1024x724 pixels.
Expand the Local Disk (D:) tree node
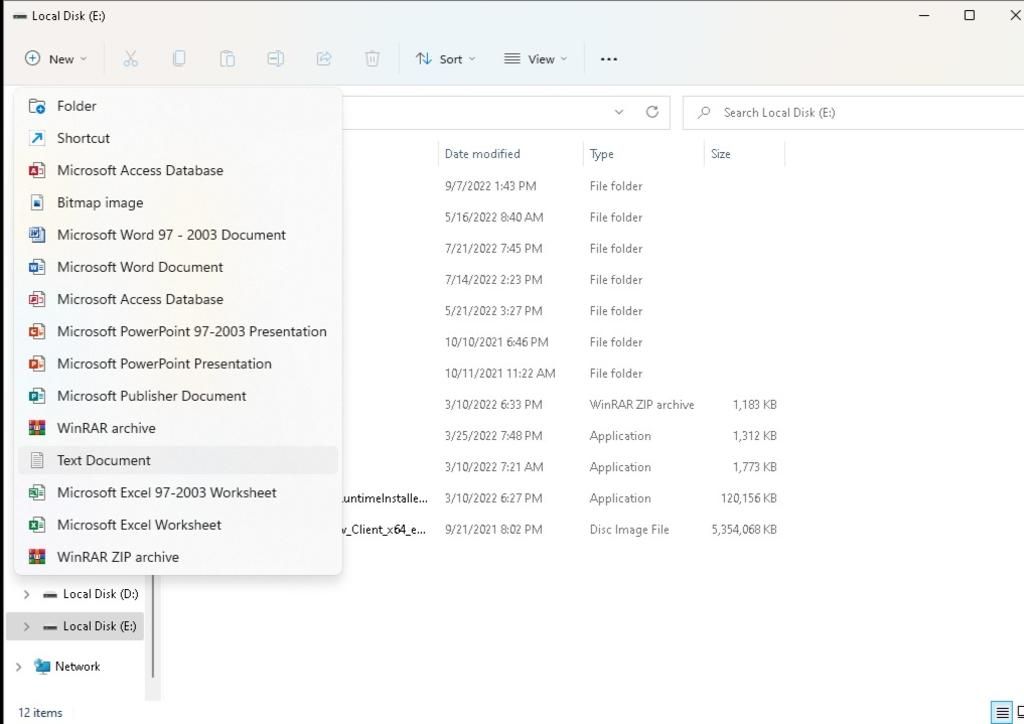coord(26,594)
